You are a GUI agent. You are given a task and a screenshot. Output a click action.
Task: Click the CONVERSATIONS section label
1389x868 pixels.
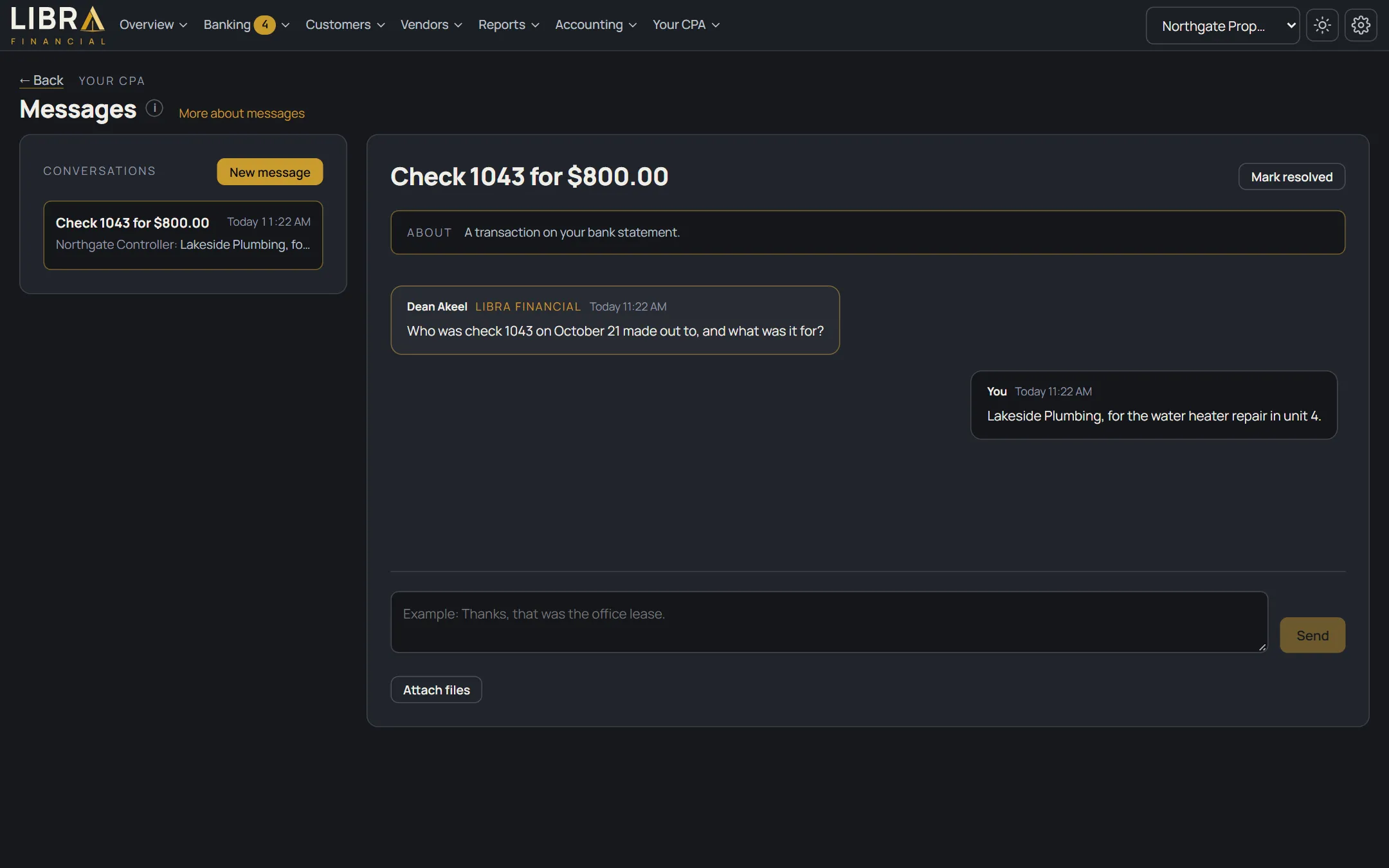click(x=100, y=171)
